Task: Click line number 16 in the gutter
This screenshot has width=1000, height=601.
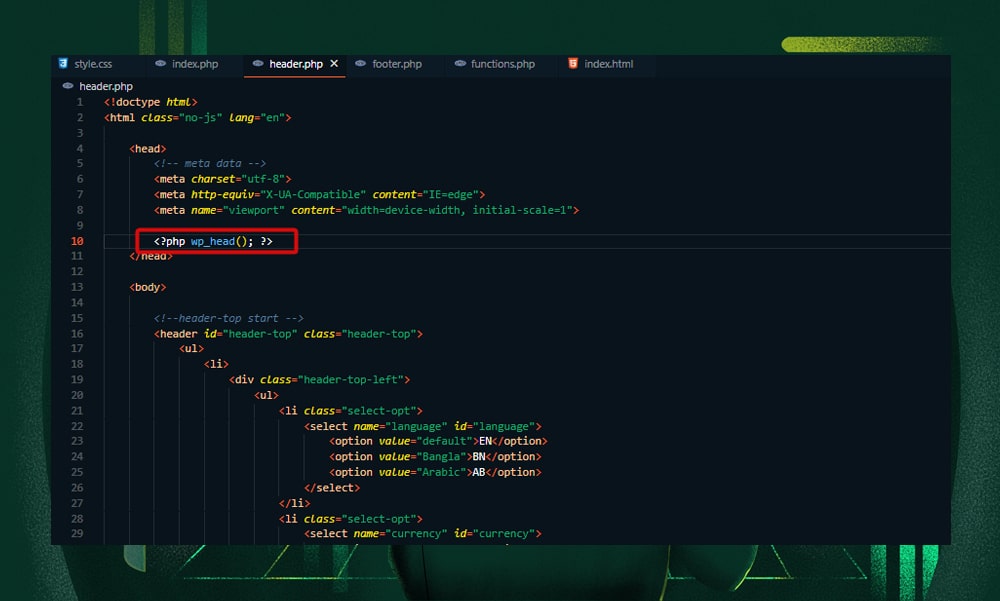Action: point(78,334)
